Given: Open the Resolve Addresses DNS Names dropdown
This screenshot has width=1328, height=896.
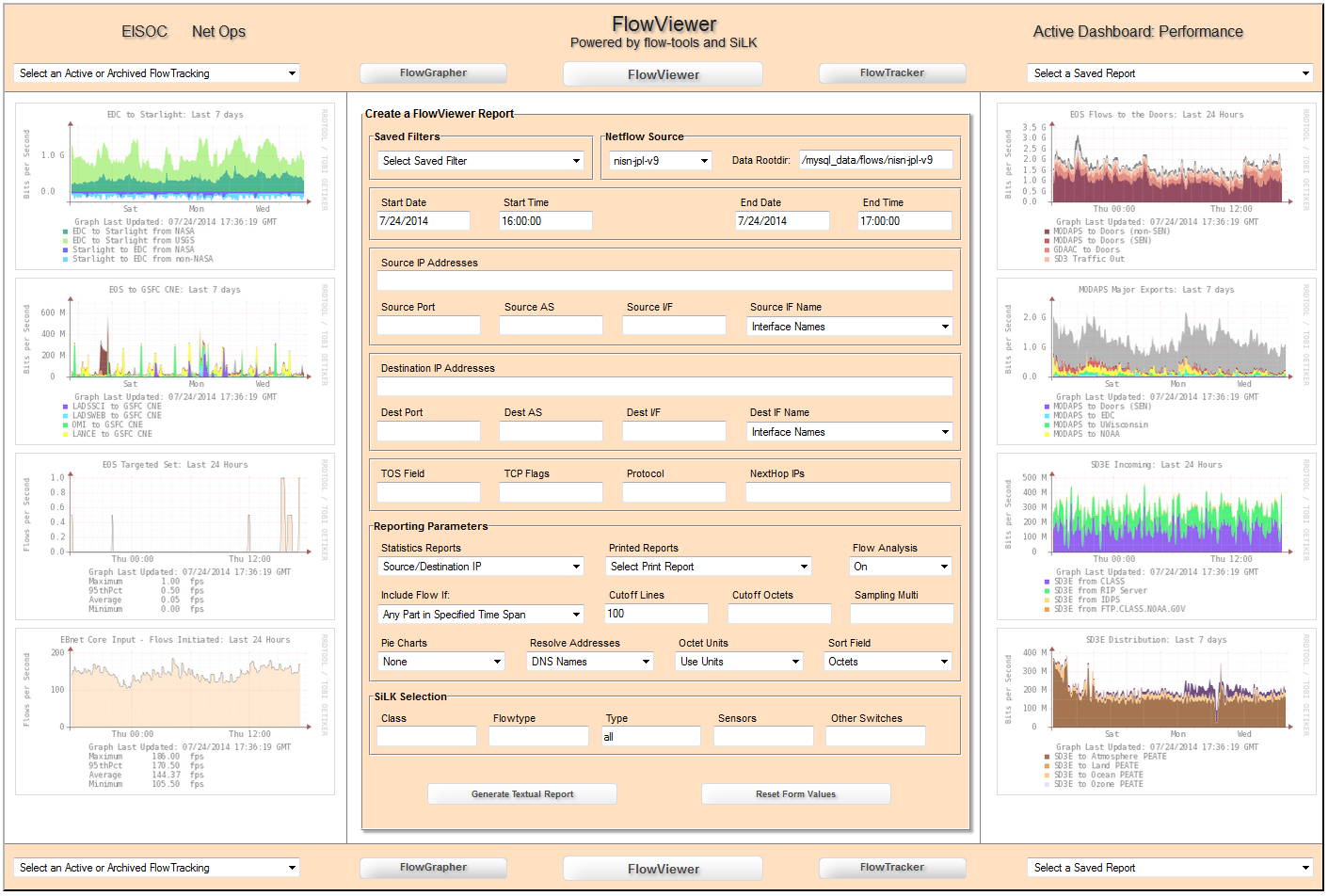Looking at the screenshot, I should (x=589, y=662).
